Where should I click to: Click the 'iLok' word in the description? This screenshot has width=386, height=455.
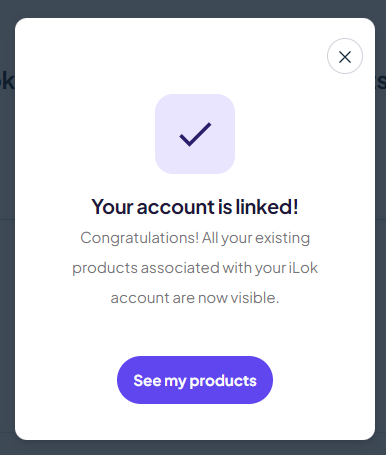click(303, 268)
